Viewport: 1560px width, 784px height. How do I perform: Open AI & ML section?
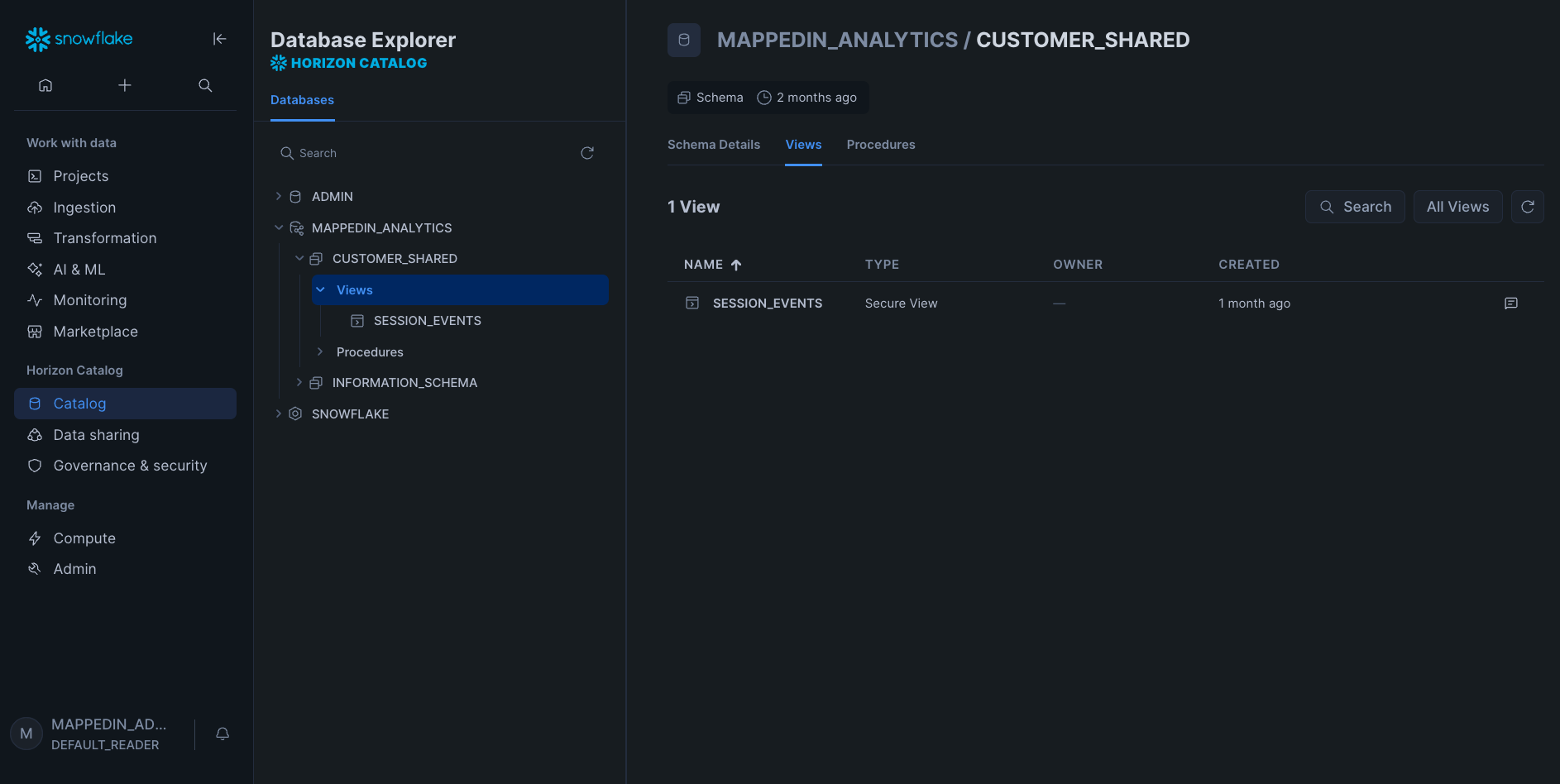coord(125,270)
